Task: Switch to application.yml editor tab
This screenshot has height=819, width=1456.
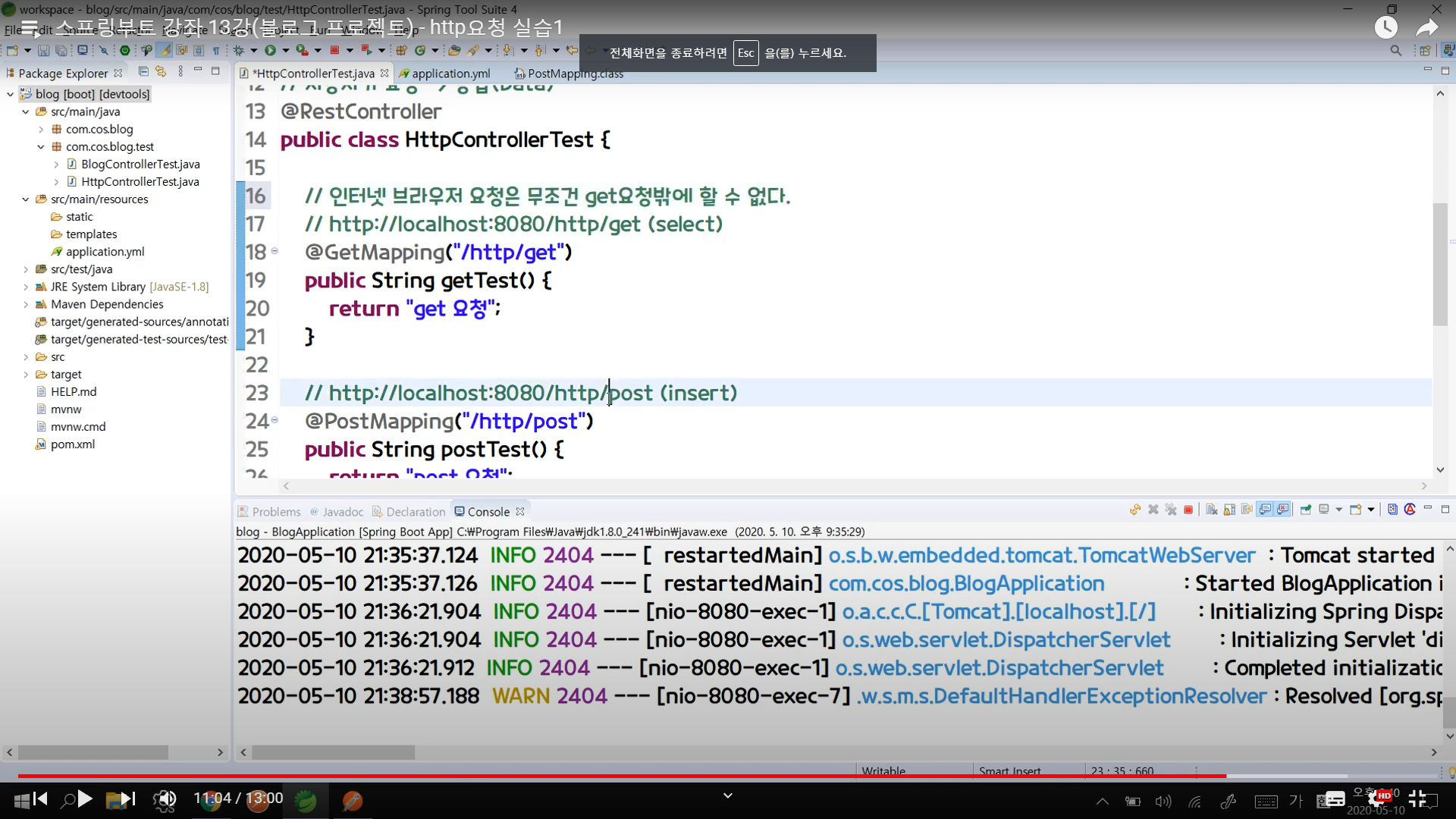Action: [x=444, y=74]
